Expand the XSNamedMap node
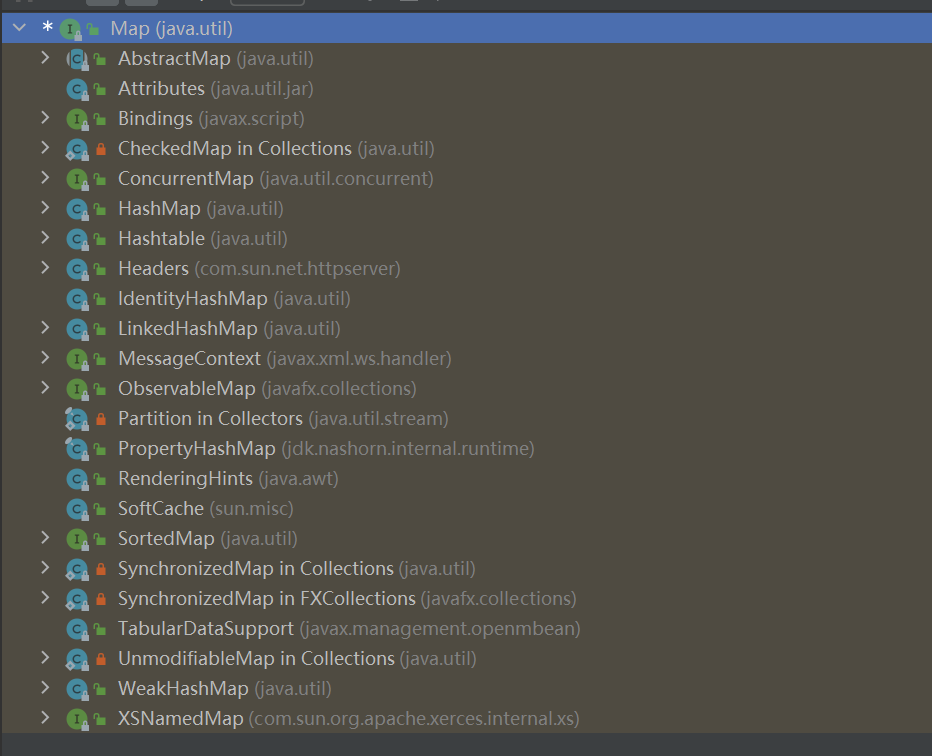 click(x=44, y=718)
